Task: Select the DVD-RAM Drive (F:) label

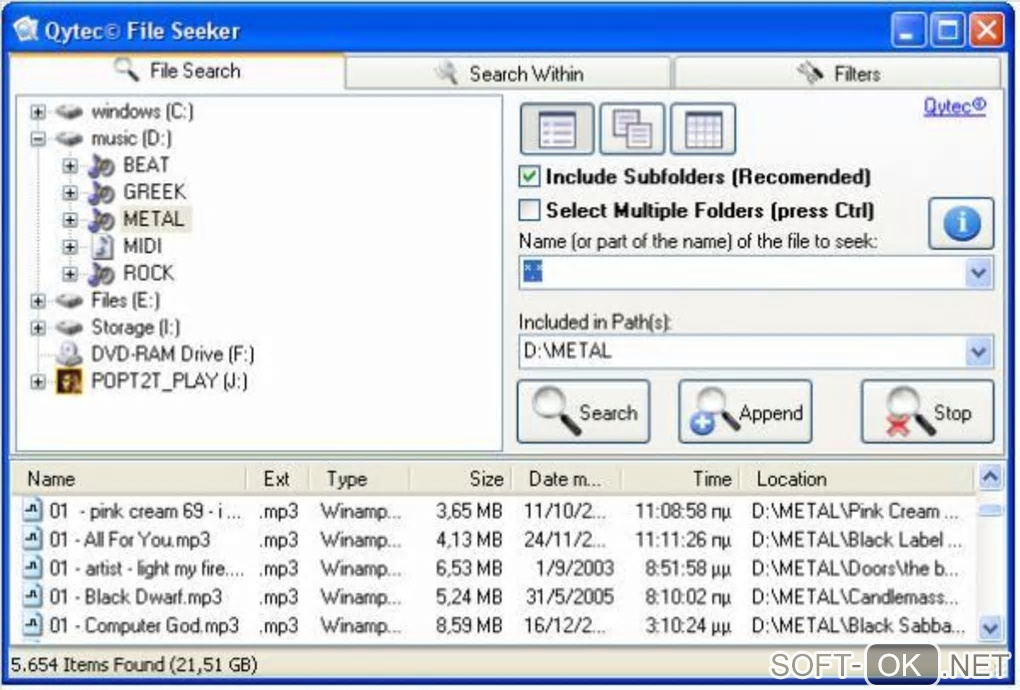Action: tap(172, 354)
